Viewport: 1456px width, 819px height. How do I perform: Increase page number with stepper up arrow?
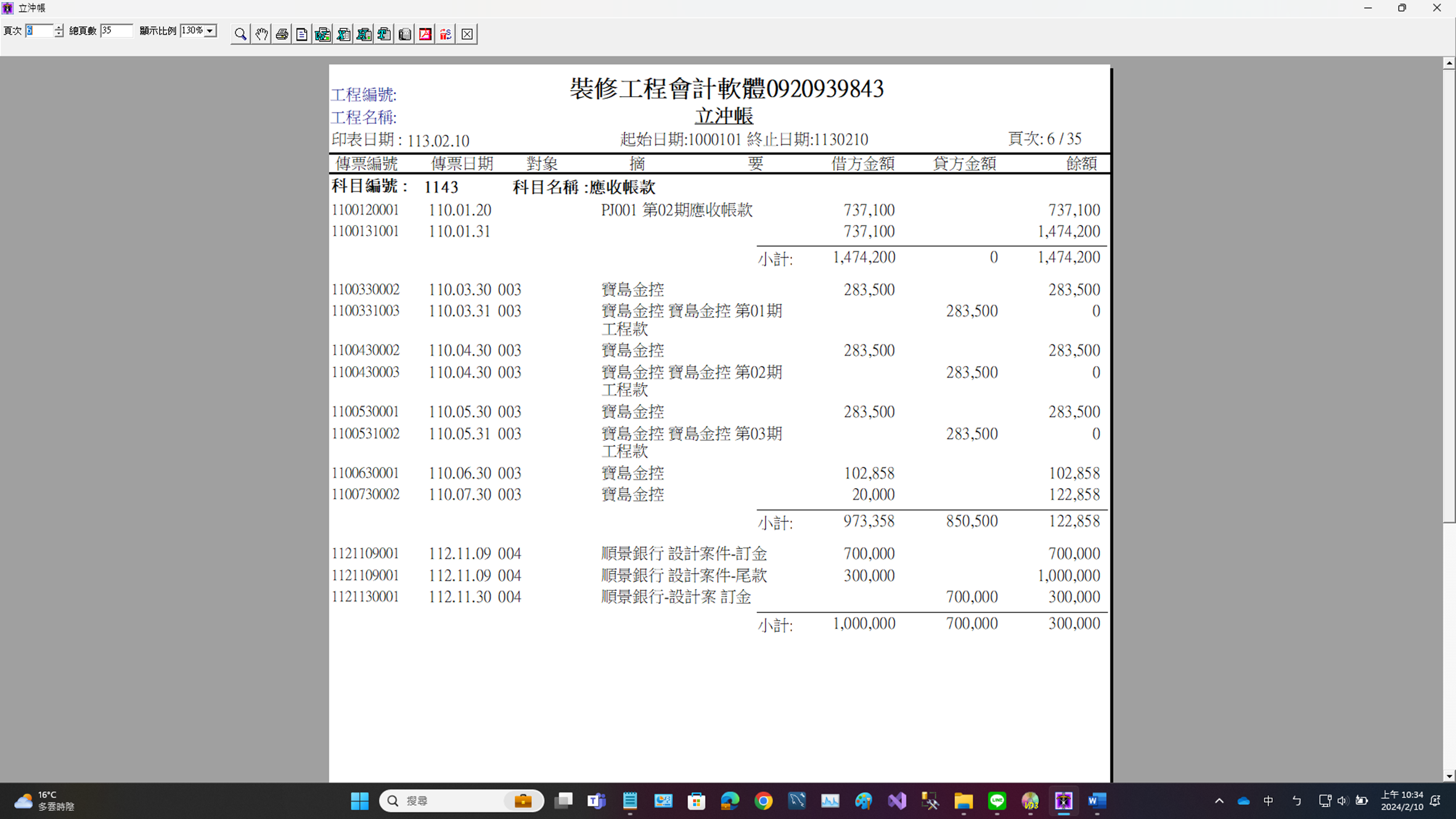click(x=59, y=27)
